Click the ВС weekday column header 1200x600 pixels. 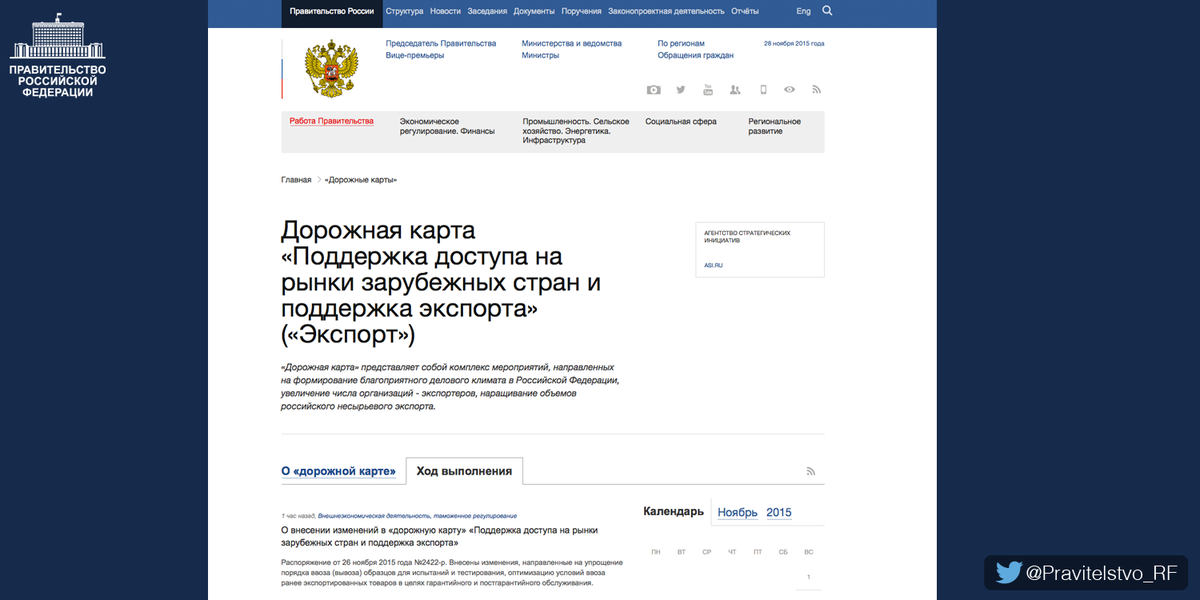808,552
